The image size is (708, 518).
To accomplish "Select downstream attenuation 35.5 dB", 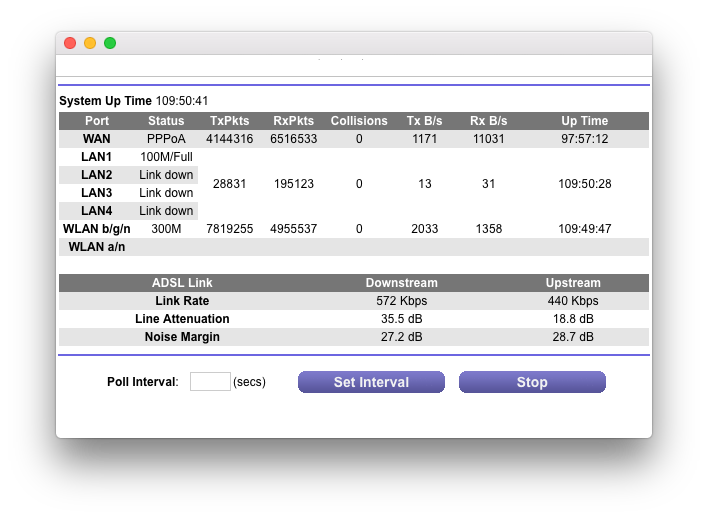I will [x=401, y=319].
